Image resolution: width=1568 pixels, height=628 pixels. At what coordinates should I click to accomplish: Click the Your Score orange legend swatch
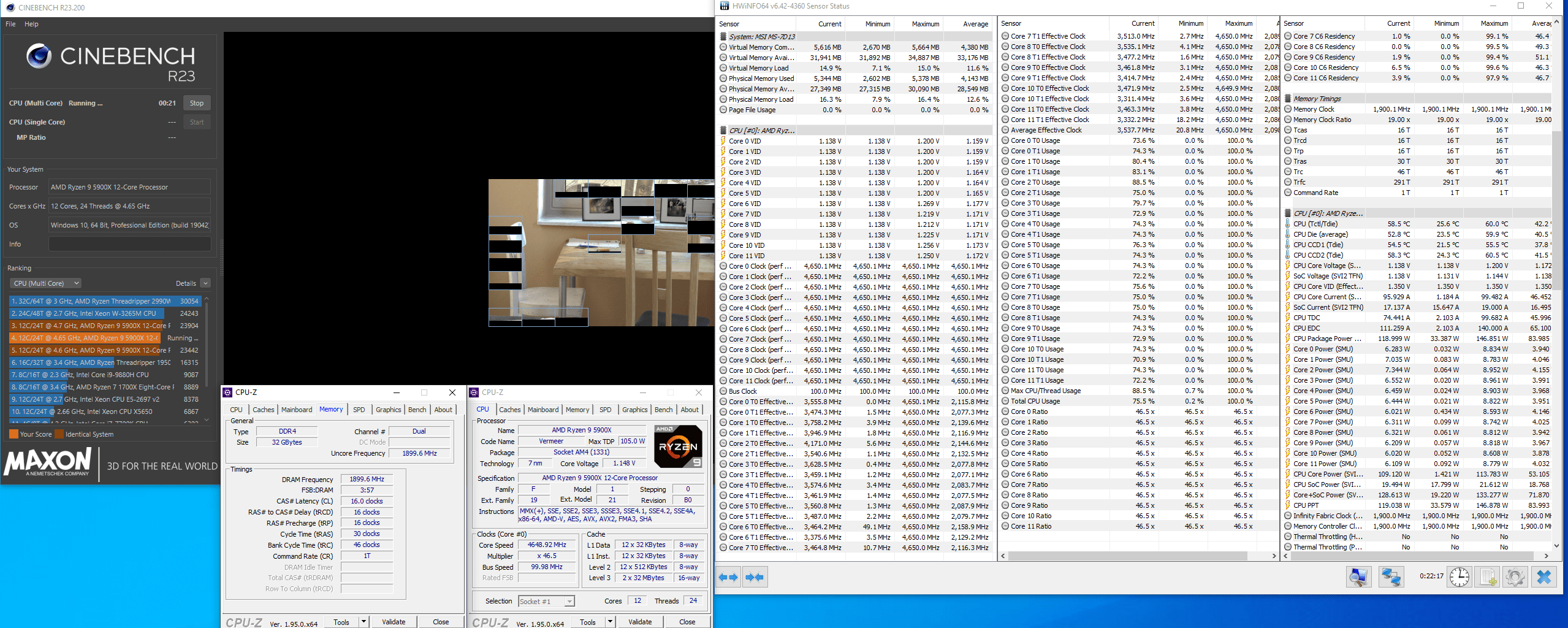tap(13, 434)
